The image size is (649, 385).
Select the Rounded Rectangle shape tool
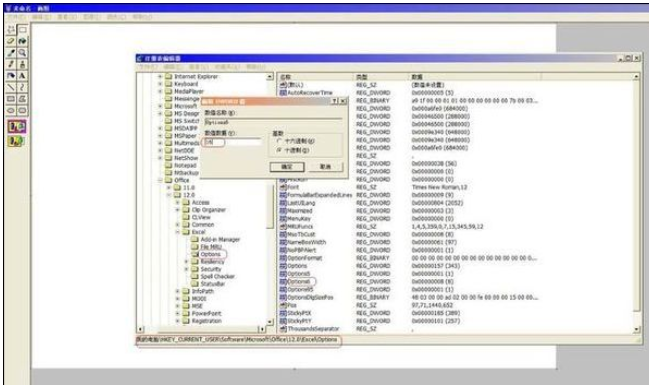(22, 111)
